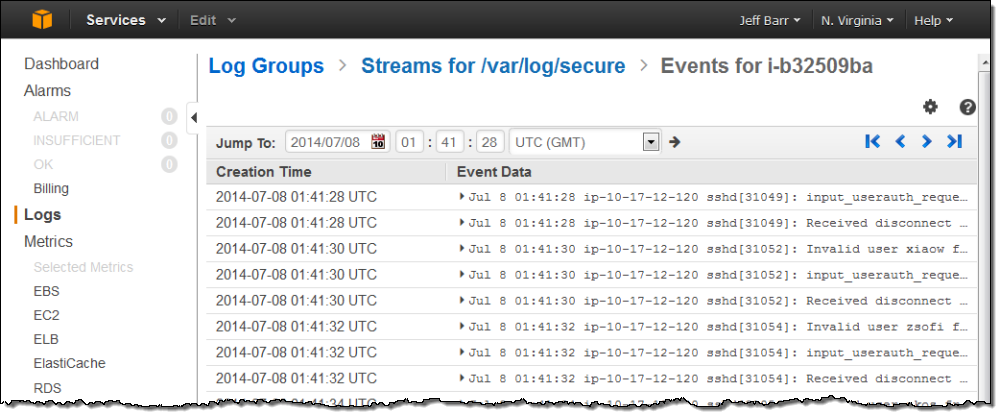Screen dimensions: 1002x417
Task: Go to the Log Groups breadcrumb
Action: point(266,66)
